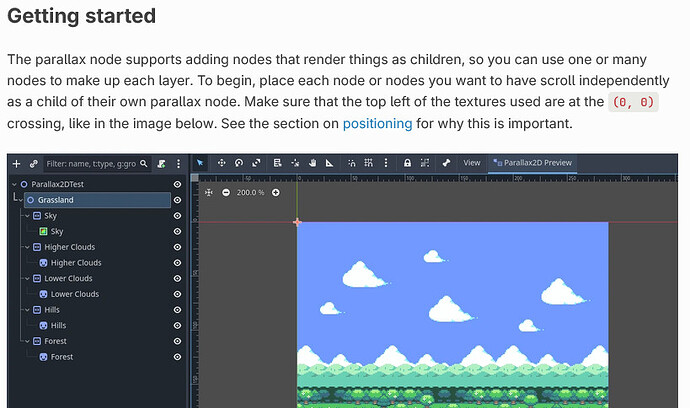Toggle eye icon for parent Sky layer
The image size is (690, 408).
pos(177,216)
